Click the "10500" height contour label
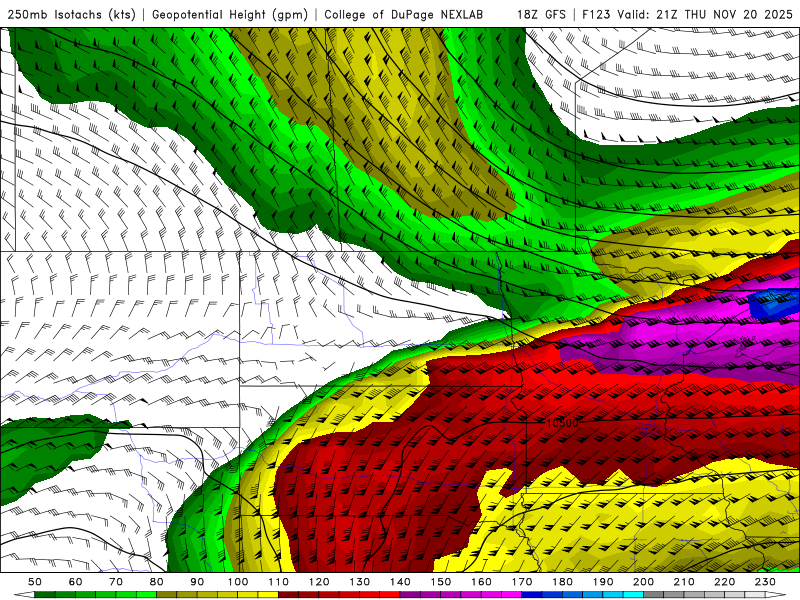This screenshot has height=600, width=800. point(562,423)
